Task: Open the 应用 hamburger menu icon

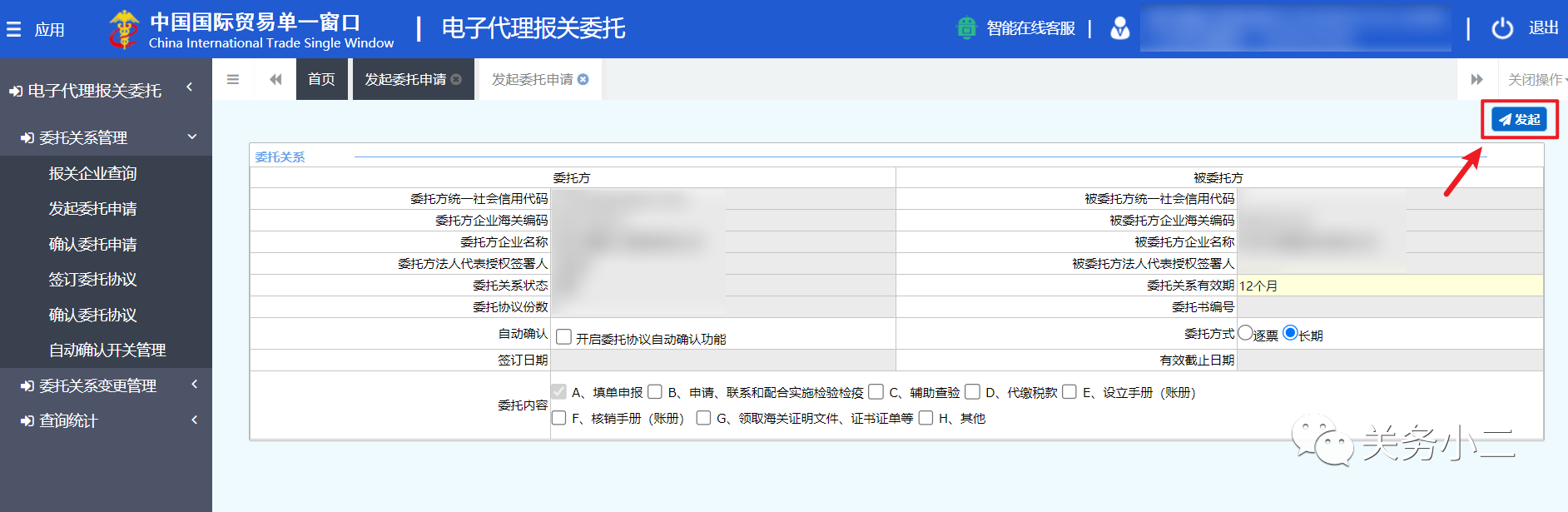Action: tap(13, 29)
